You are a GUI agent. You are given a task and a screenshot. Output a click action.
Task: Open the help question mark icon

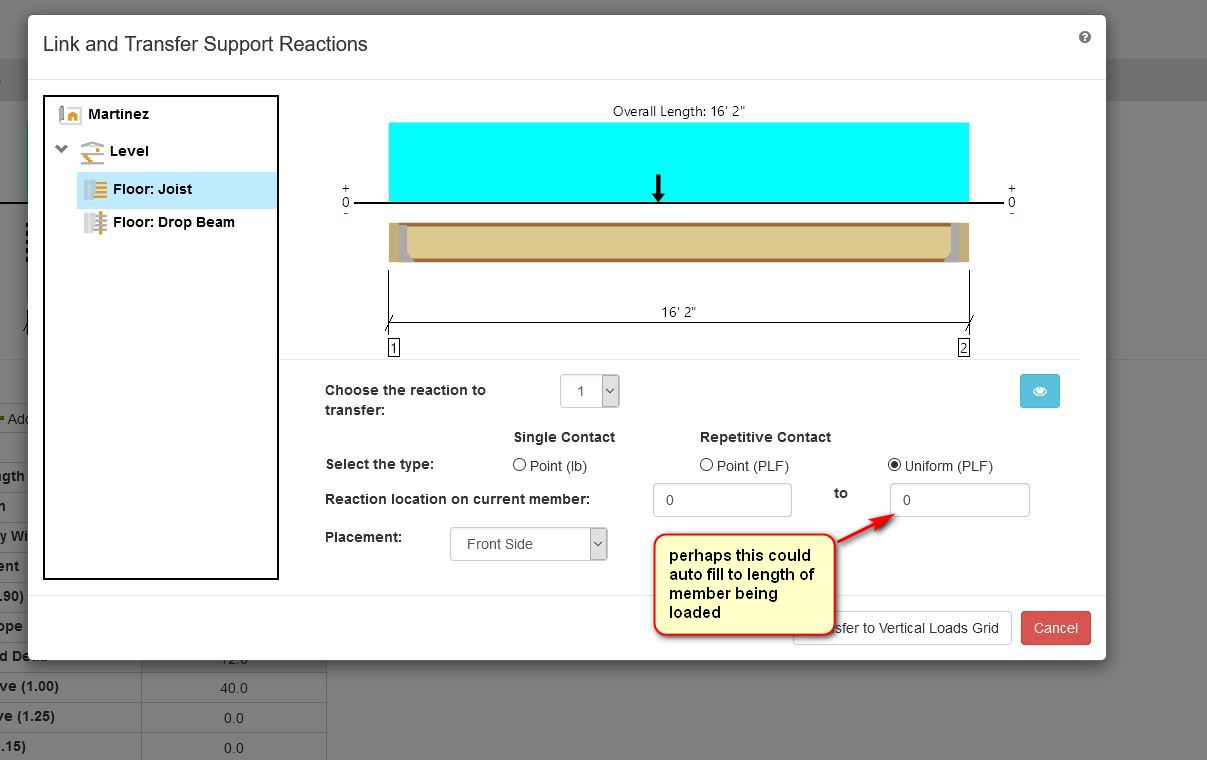(x=1085, y=37)
